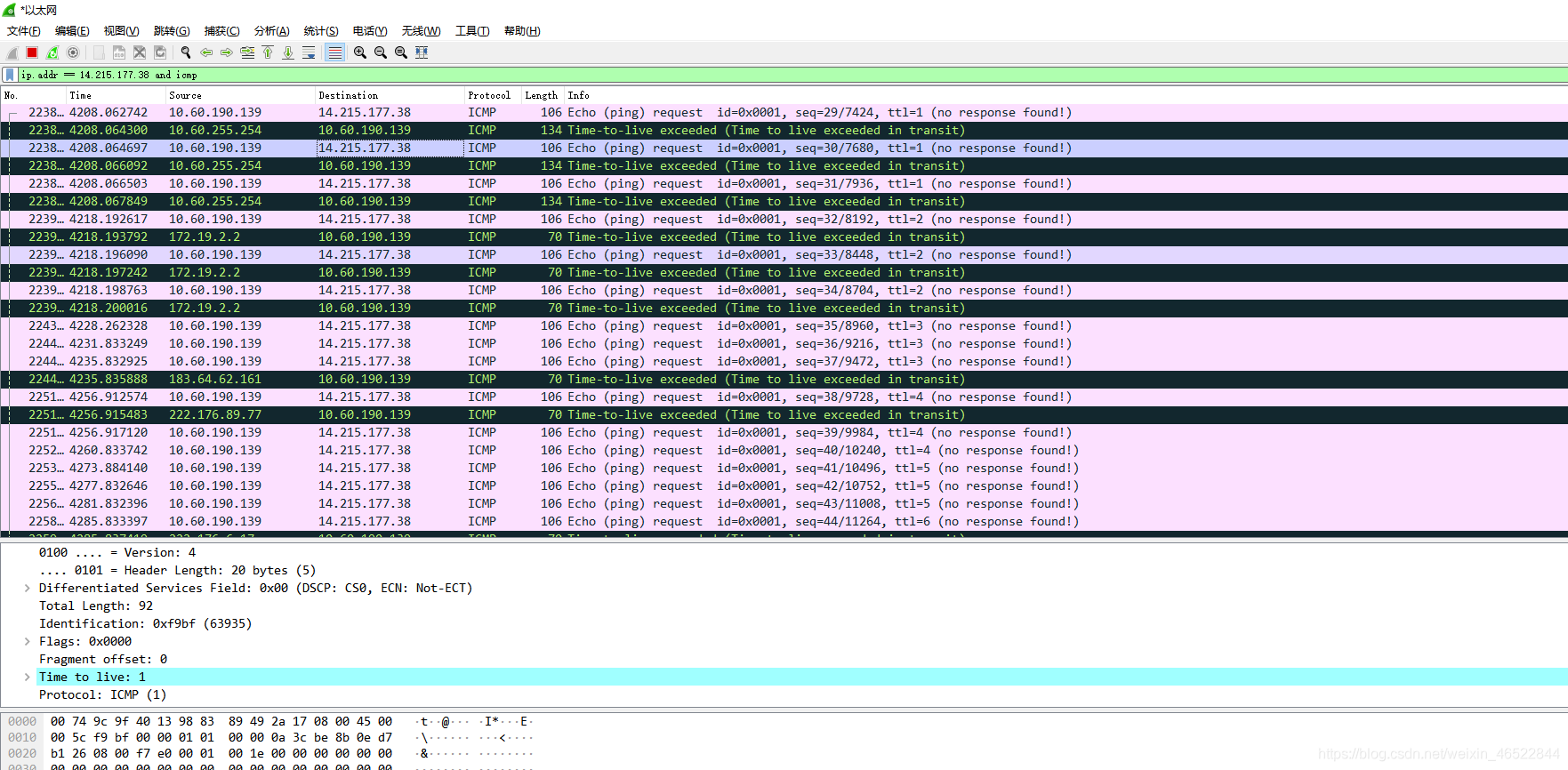Go back to previous packet arrow
The height and width of the screenshot is (770, 1568).
pyautogui.click(x=206, y=52)
